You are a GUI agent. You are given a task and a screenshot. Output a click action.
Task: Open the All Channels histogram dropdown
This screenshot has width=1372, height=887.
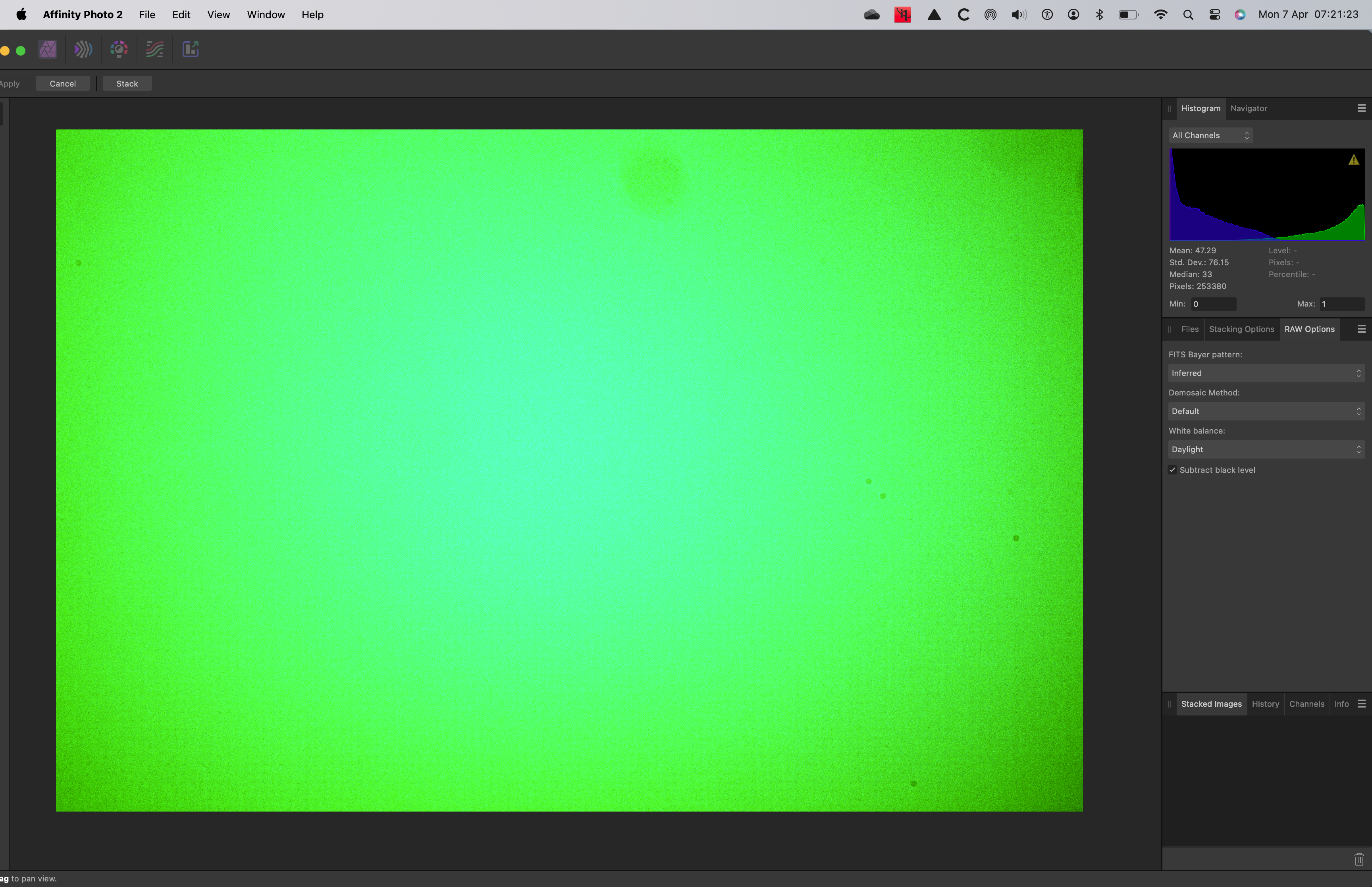tap(1210, 135)
